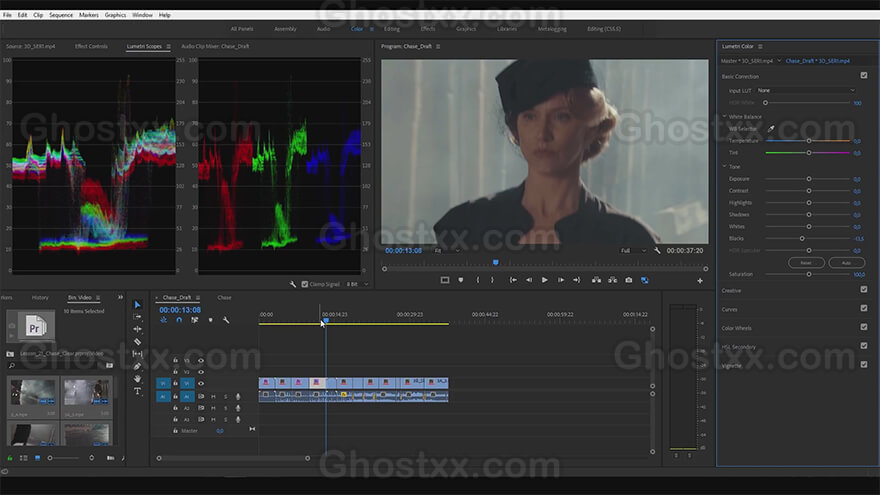
Task: Open Lumetri Scopes settings wrench
Action: (292, 284)
